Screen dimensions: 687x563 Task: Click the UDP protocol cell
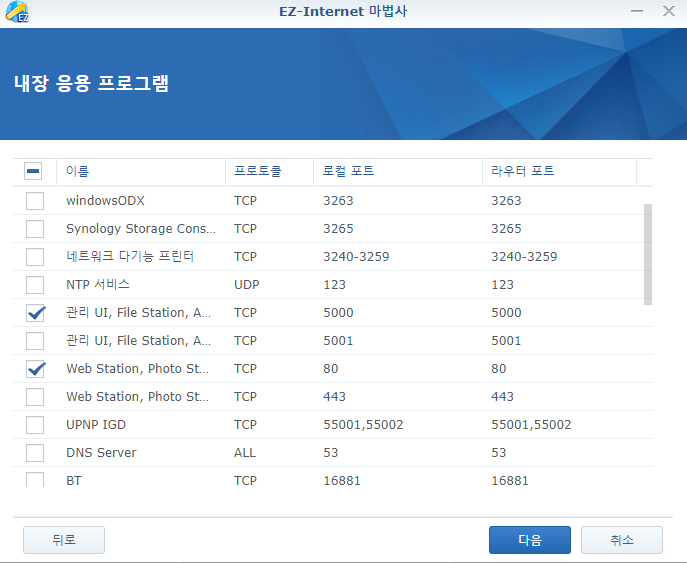247,285
